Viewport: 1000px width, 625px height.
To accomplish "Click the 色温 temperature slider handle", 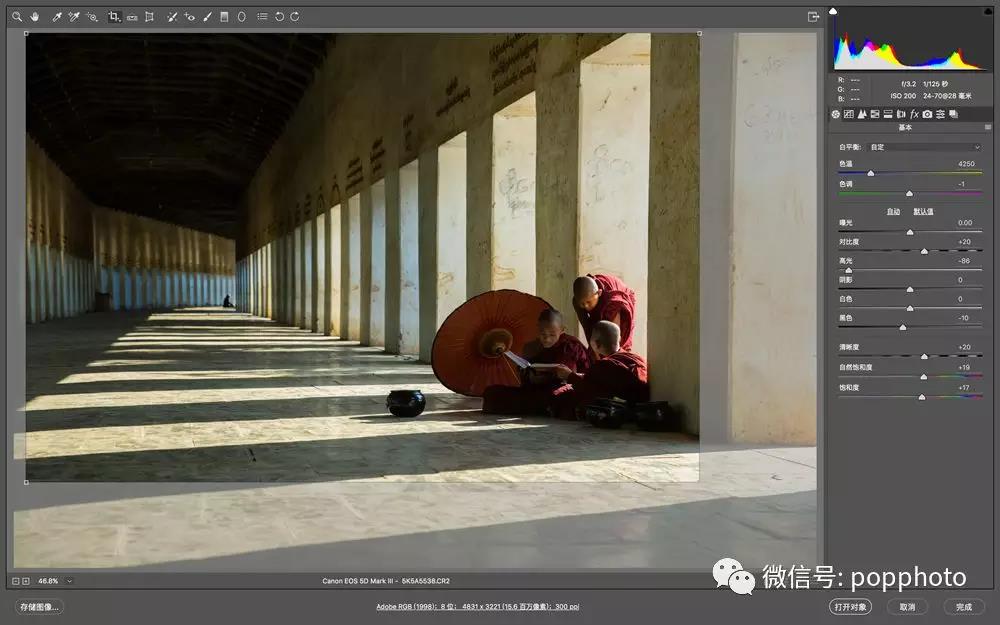I will point(870,173).
